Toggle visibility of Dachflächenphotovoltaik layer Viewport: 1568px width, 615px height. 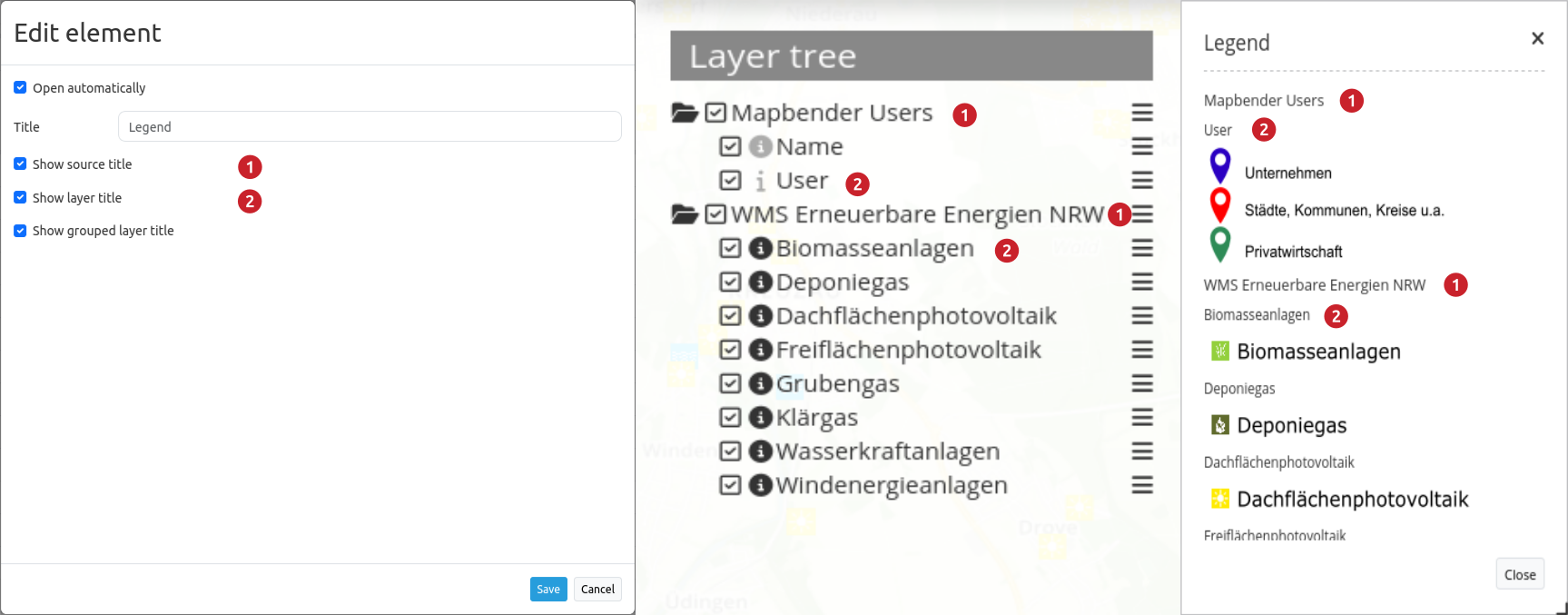tap(730, 316)
